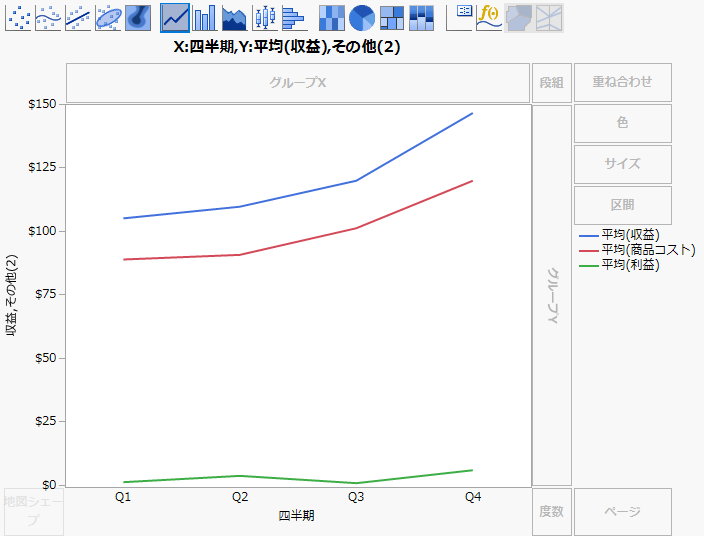
Task: Click the vertical グループY drop zone
Action: [552, 295]
